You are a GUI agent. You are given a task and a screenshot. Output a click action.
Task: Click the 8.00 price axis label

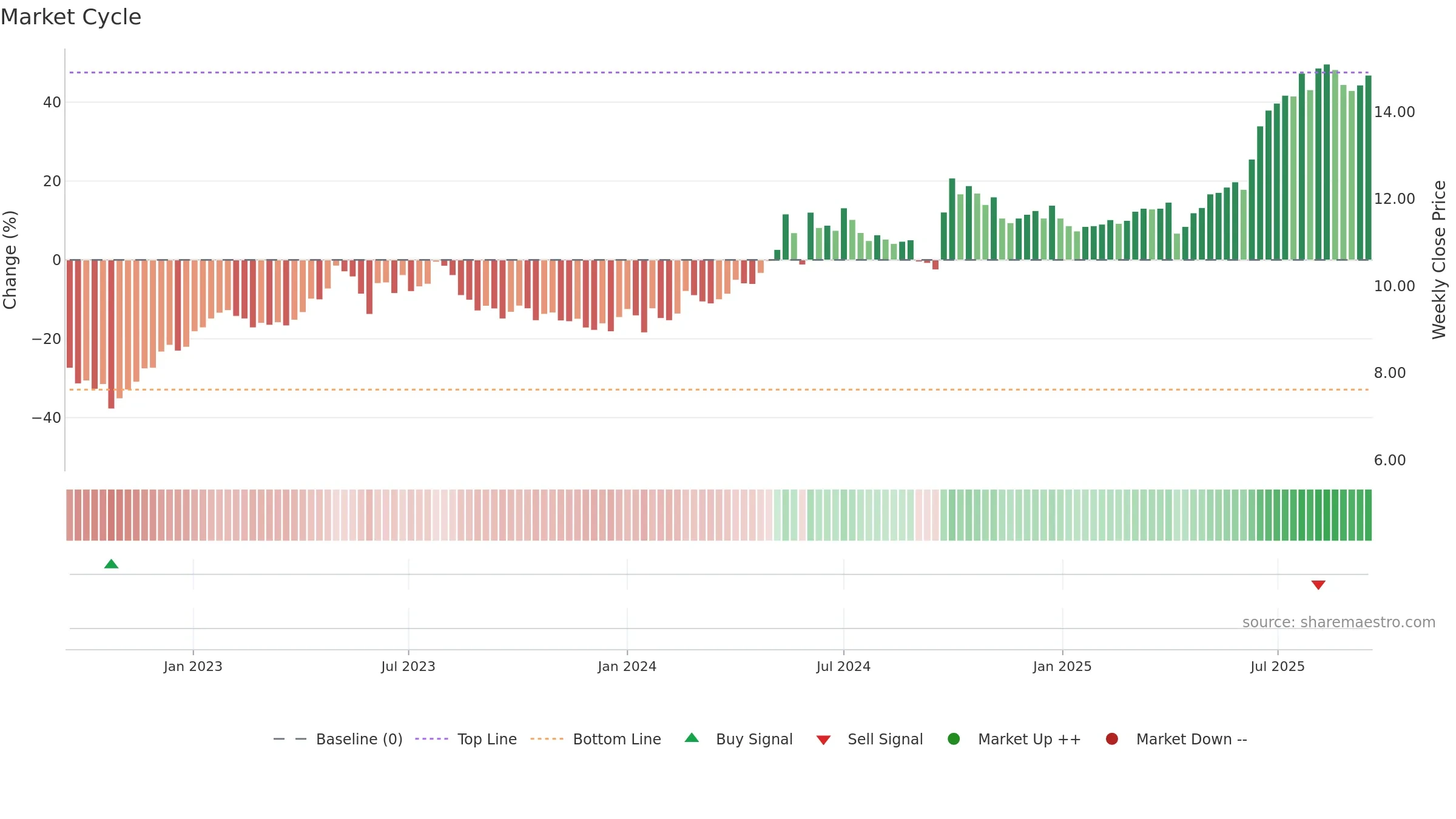coord(1390,372)
